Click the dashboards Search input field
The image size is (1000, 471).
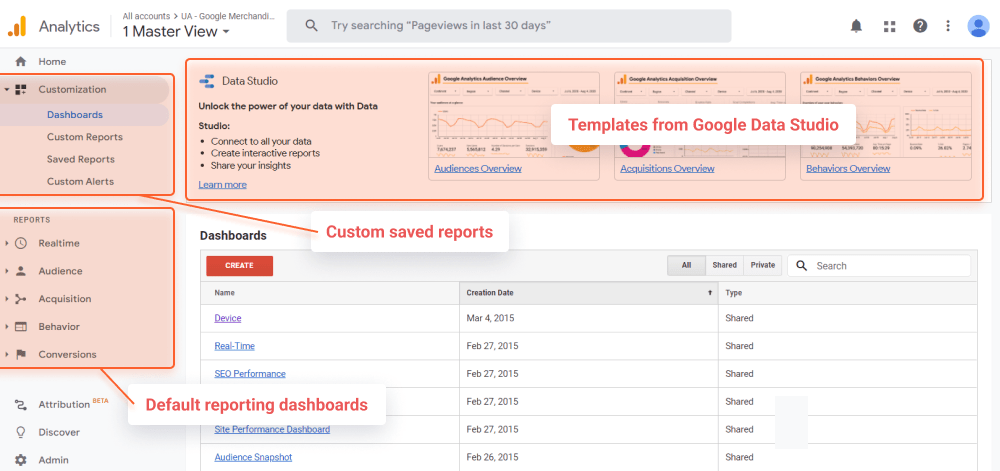tap(879, 266)
